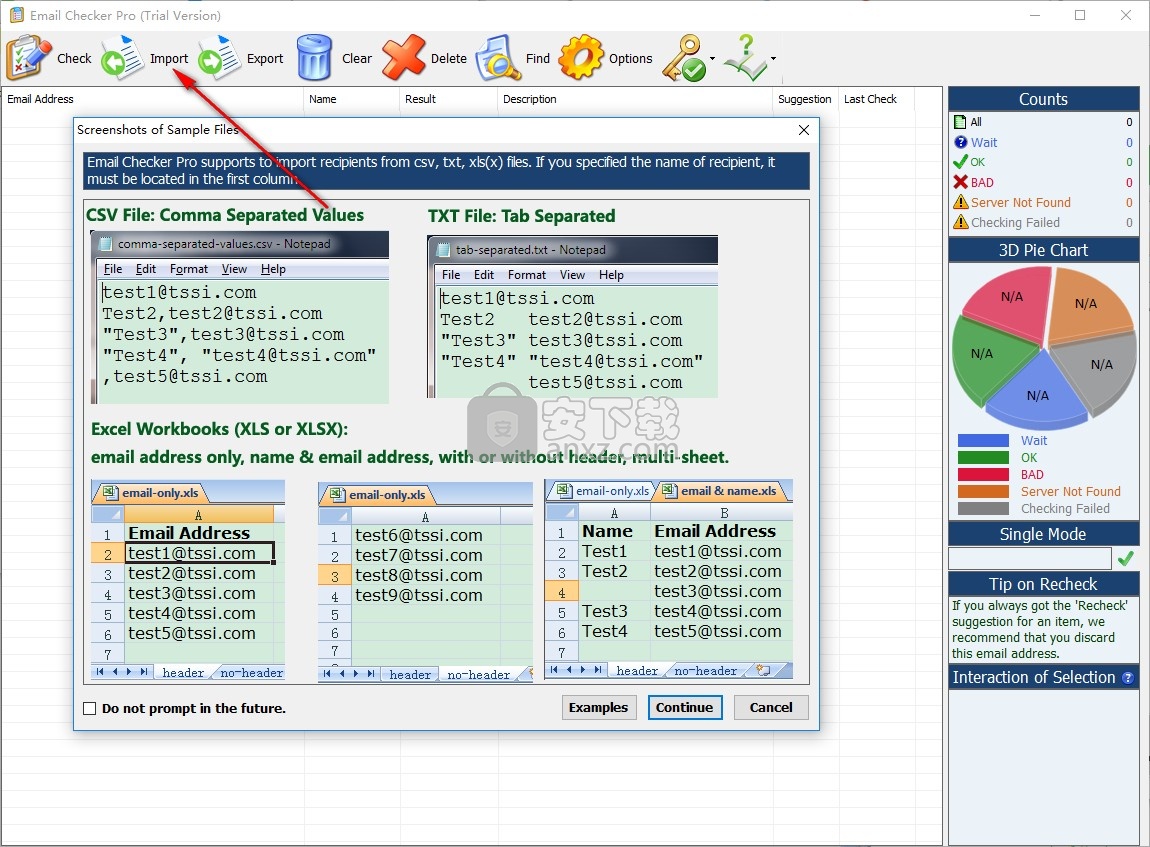The image size is (1150, 847).
Task: Expand the key icon dropdown arrow
Action: (x=712, y=59)
